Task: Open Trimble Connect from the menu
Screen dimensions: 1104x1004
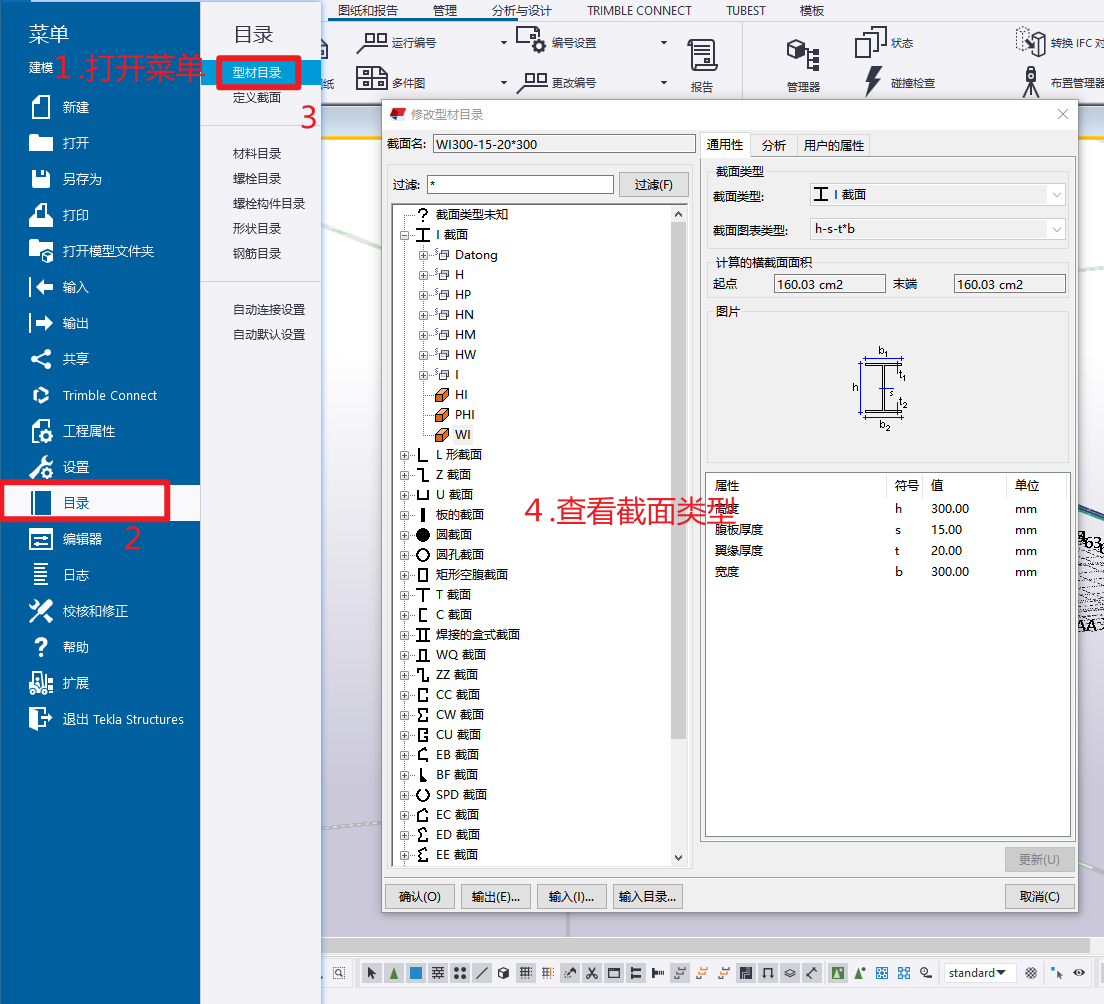Action: pos(109,395)
